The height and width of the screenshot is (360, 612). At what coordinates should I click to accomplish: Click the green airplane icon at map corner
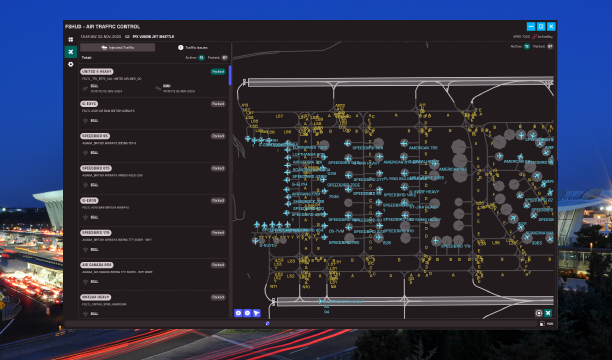click(548, 313)
